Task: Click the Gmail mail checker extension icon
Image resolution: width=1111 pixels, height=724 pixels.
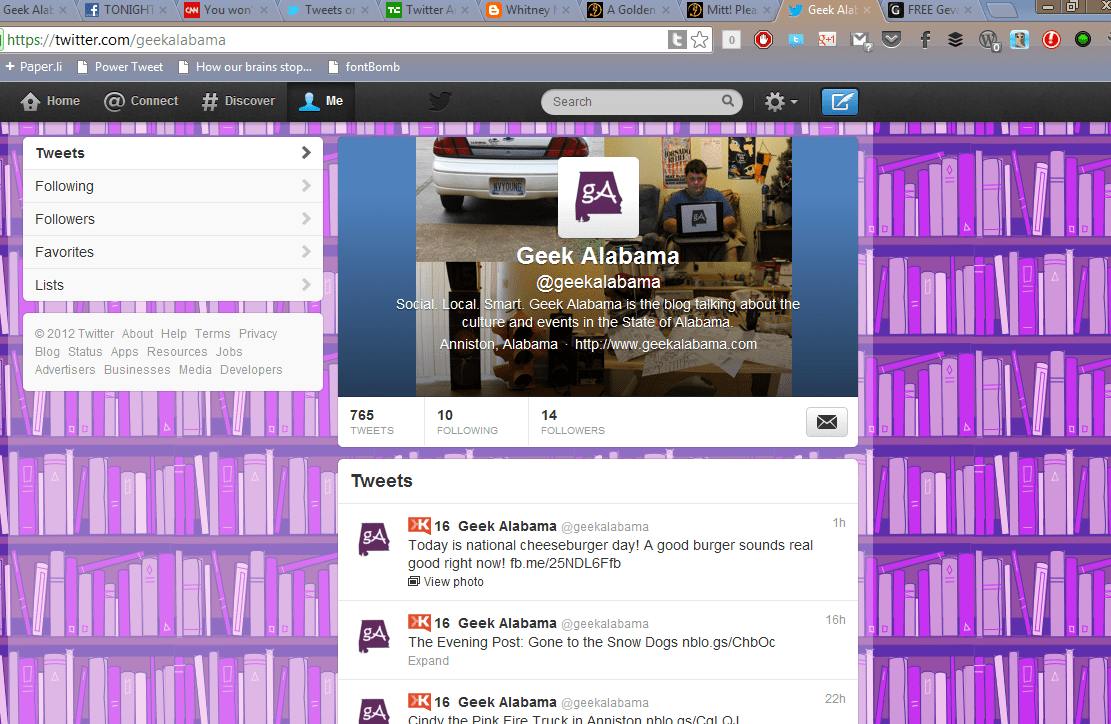Action: (860, 40)
